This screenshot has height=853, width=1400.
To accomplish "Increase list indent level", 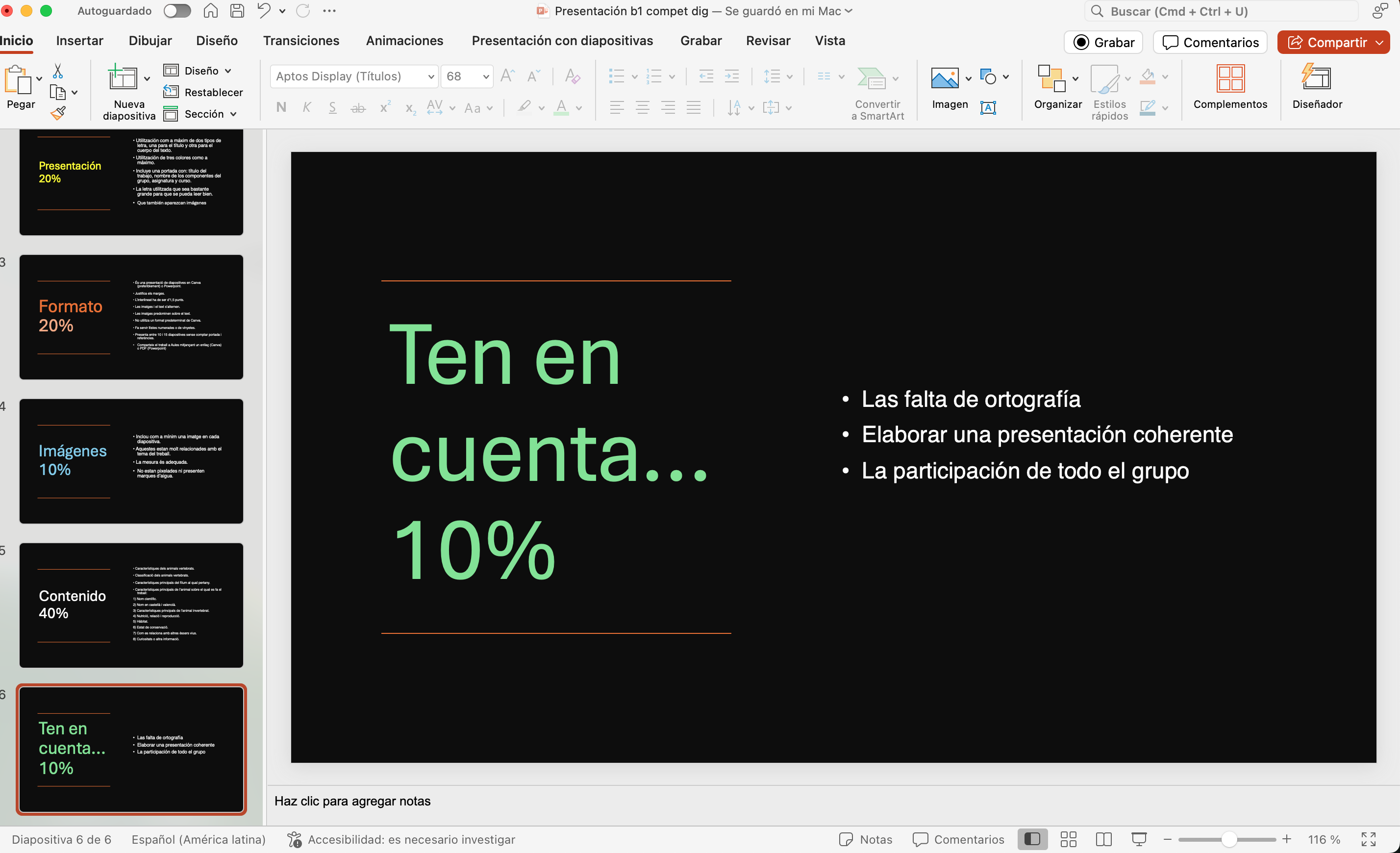I will (x=732, y=76).
